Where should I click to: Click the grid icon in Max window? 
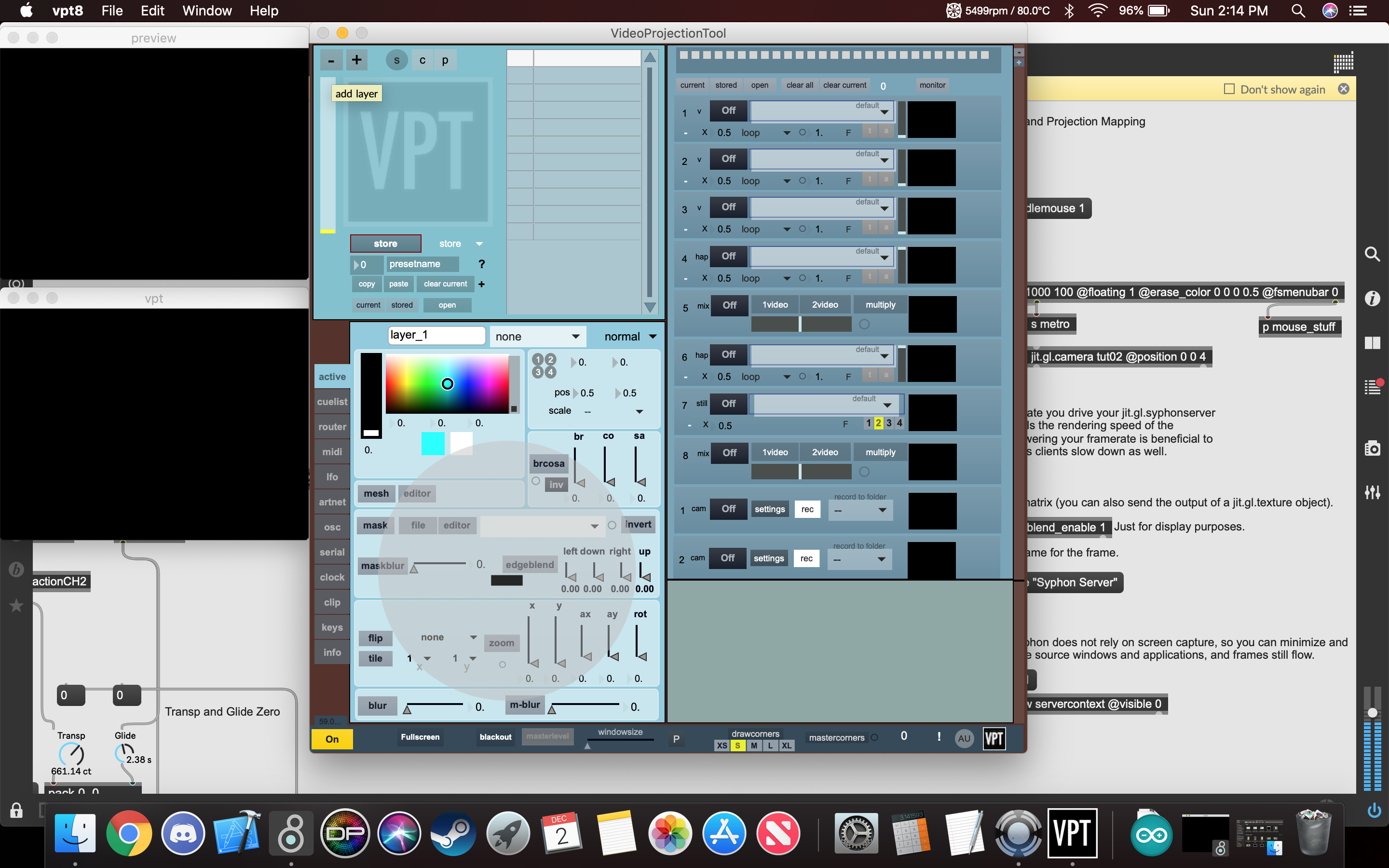[x=1343, y=62]
